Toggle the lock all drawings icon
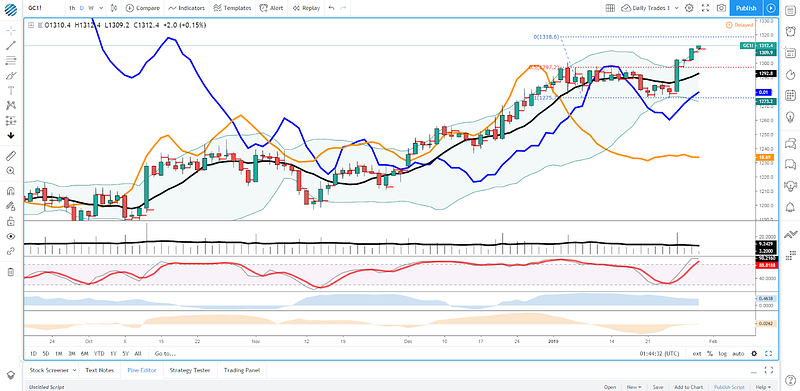 (x=11, y=222)
